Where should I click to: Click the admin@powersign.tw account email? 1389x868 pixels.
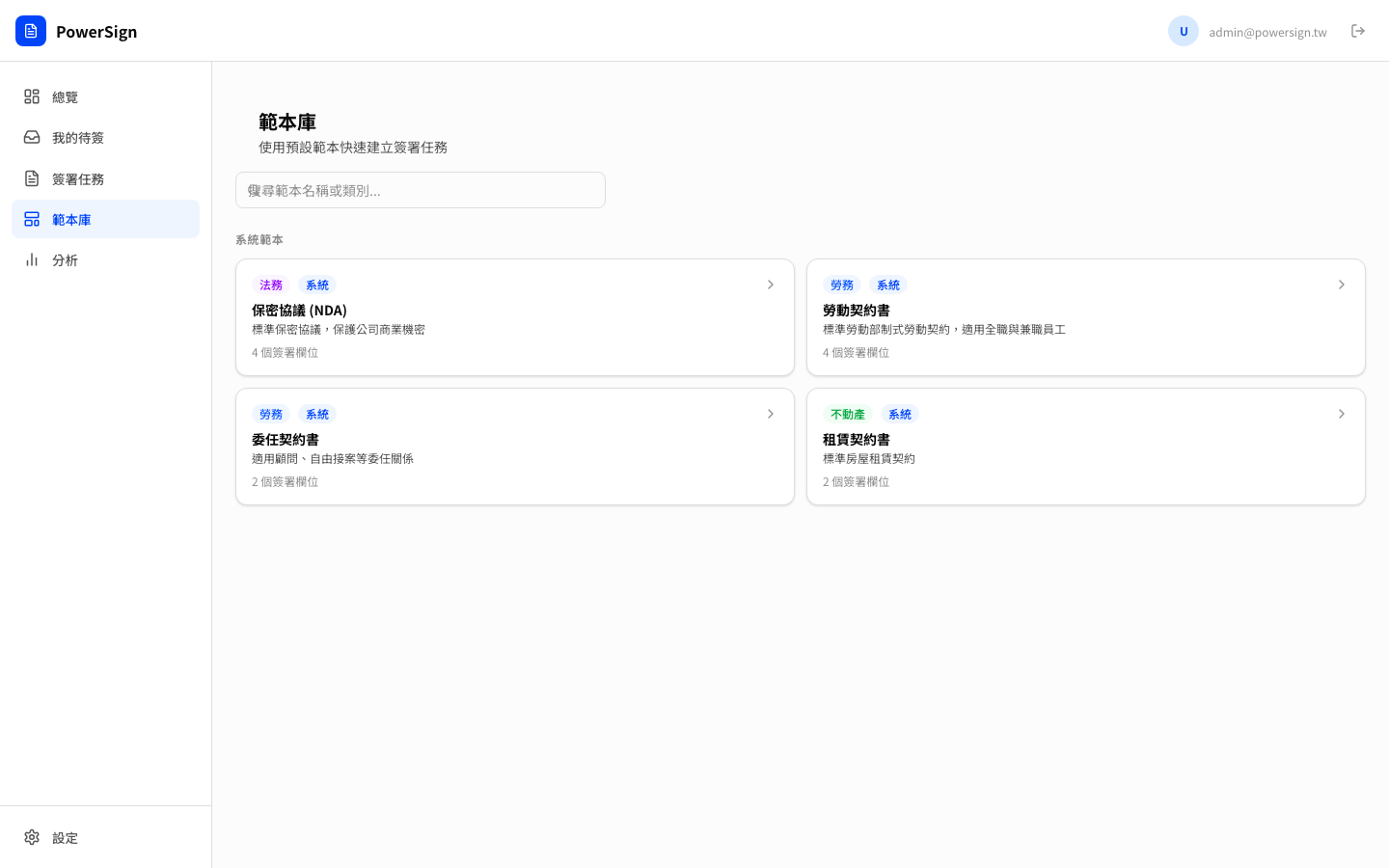click(1267, 32)
